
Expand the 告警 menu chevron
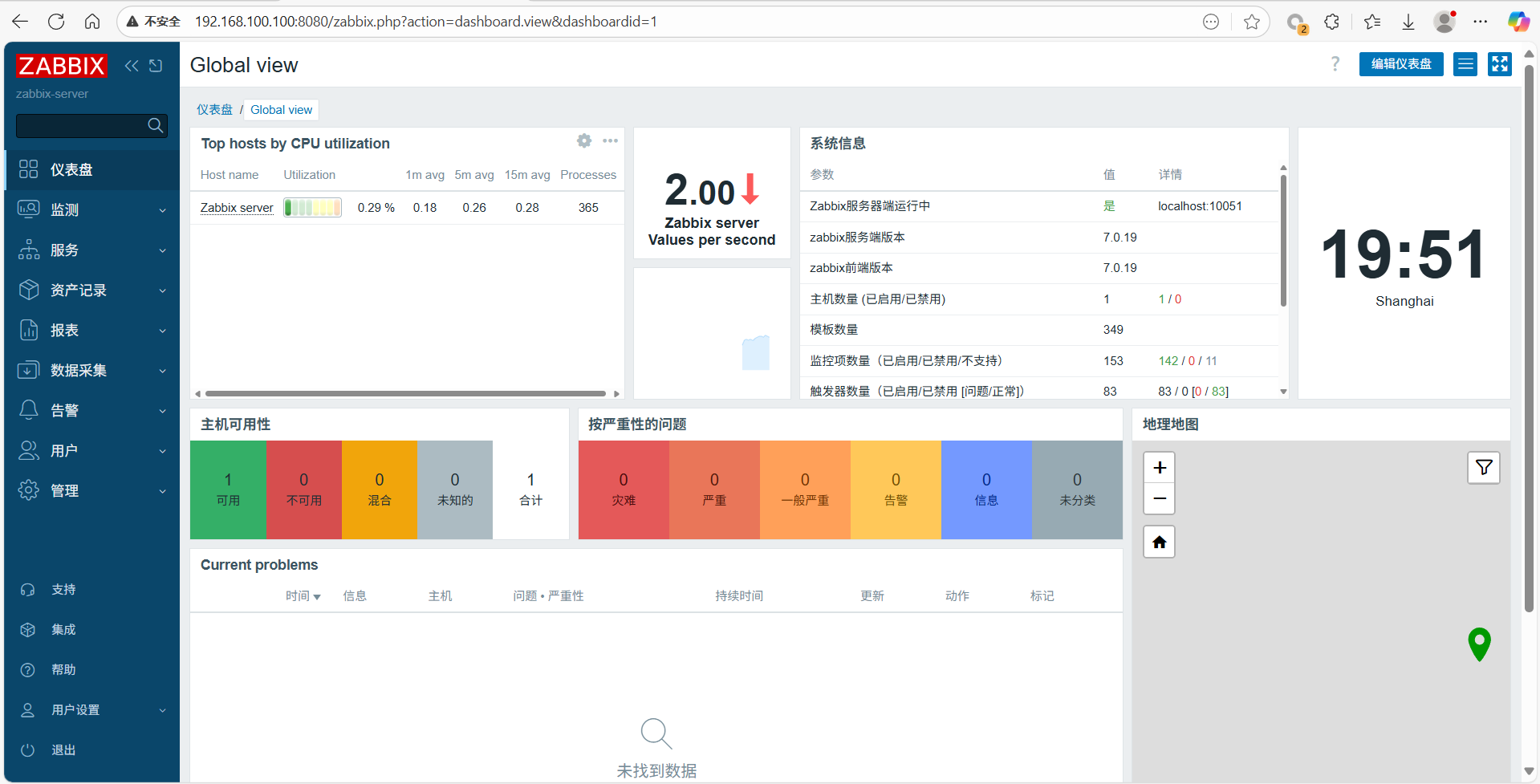(x=163, y=411)
